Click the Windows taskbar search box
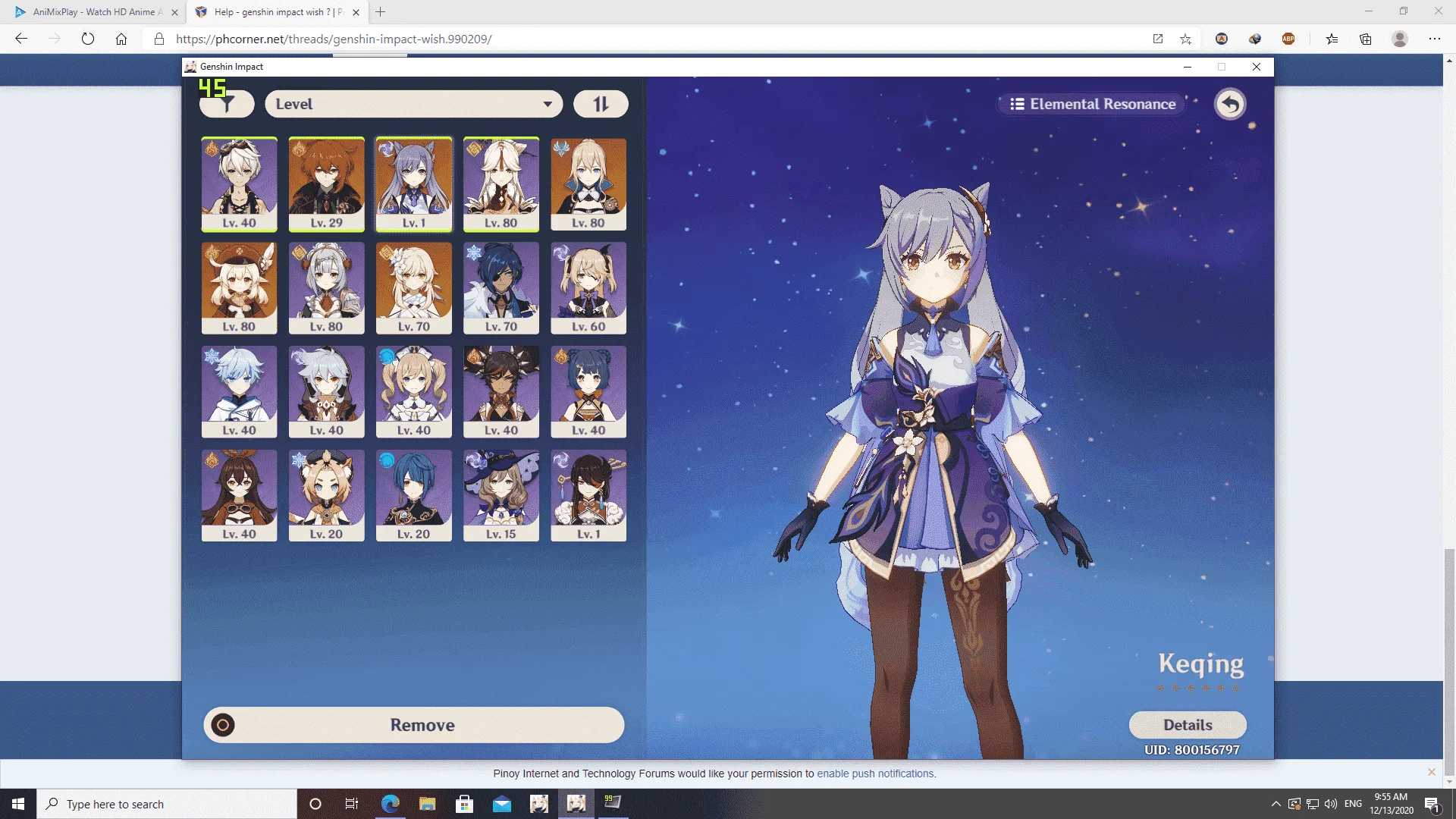Viewport: 1456px width, 819px height. coord(167,804)
